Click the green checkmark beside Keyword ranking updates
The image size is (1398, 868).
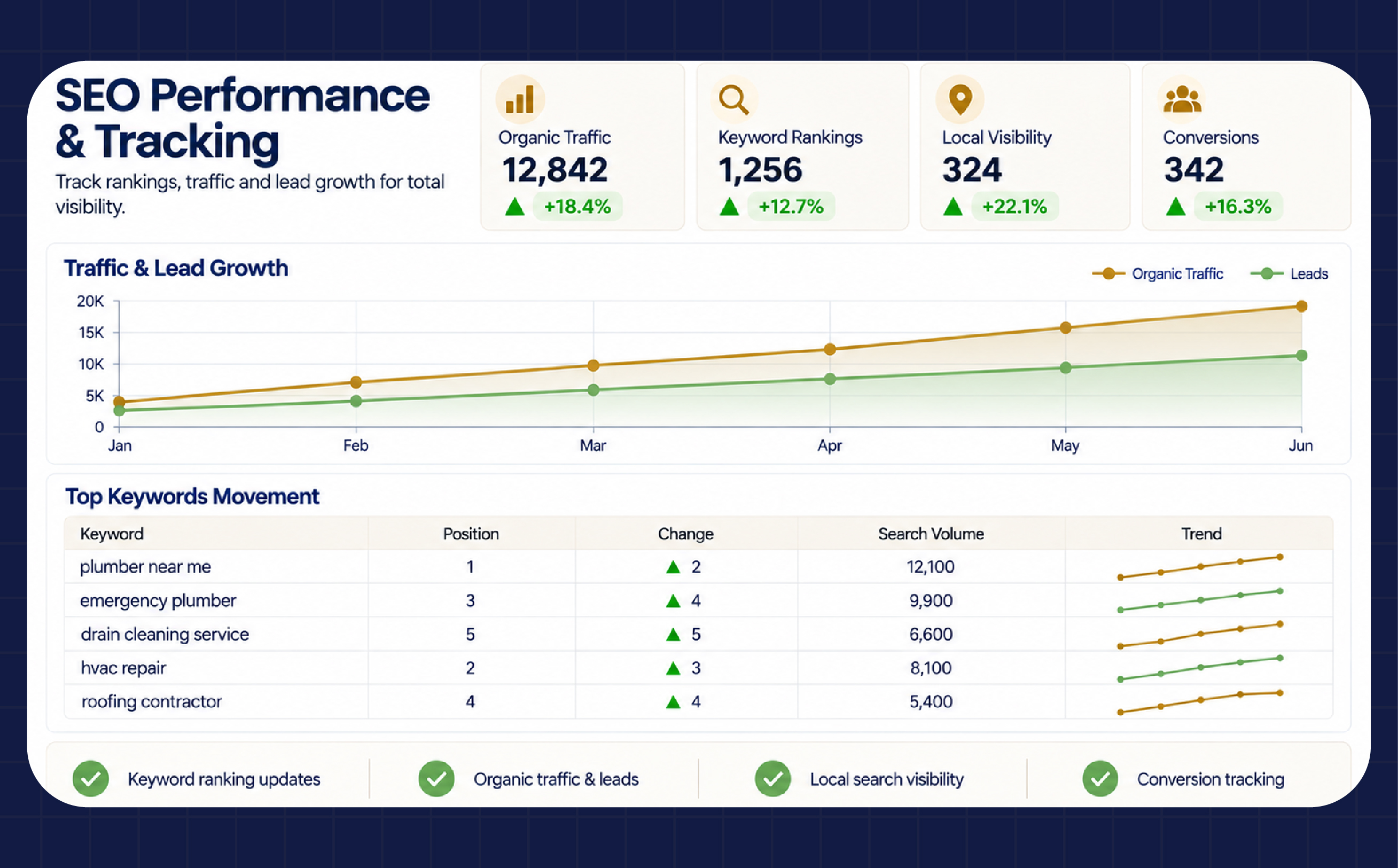[x=91, y=779]
